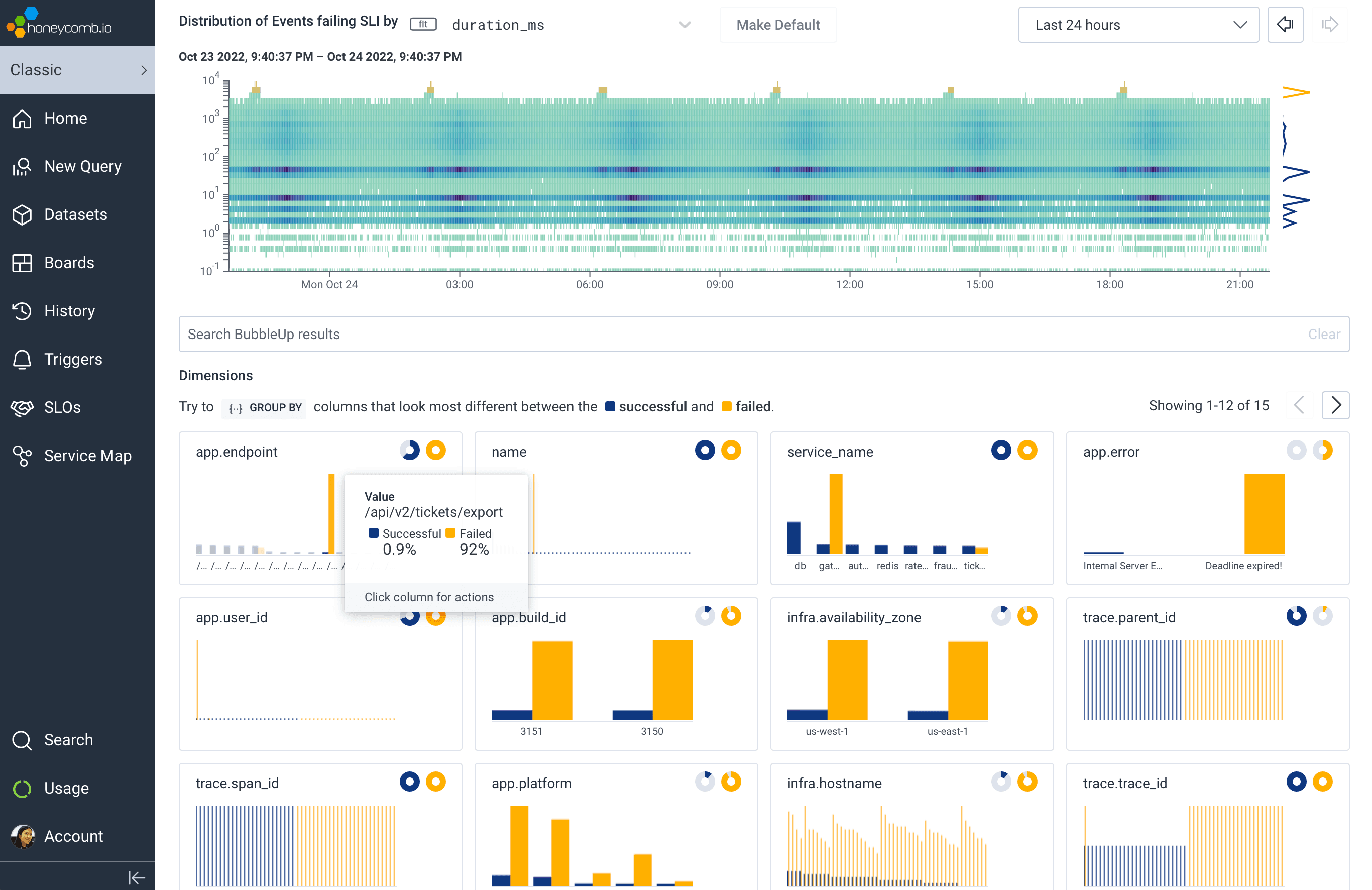The width and height of the screenshot is (1372, 890).
Task: Toggle orange failed circle on app.error
Action: [x=1322, y=450]
